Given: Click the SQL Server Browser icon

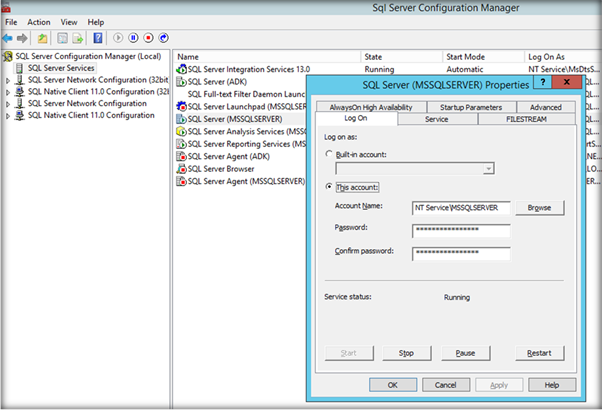Looking at the screenshot, I should [181, 169].
